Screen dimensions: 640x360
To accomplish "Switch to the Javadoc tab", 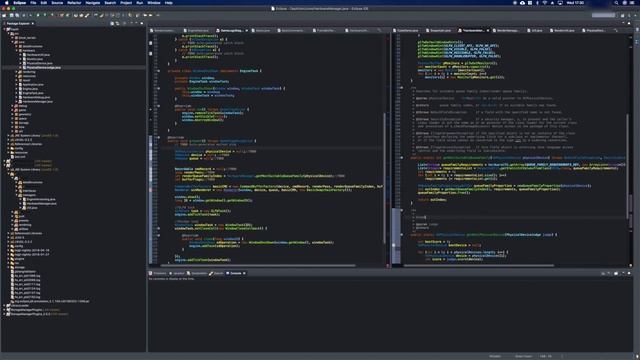I will pos(177,273).
